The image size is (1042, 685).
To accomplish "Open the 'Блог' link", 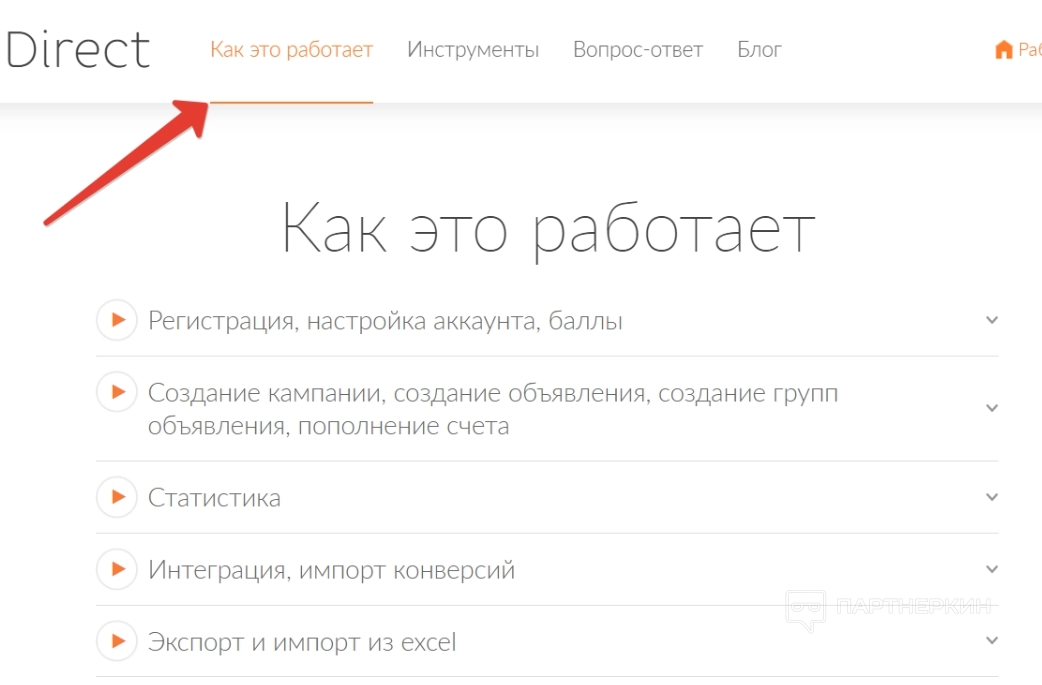I will (x=760, y=50).
